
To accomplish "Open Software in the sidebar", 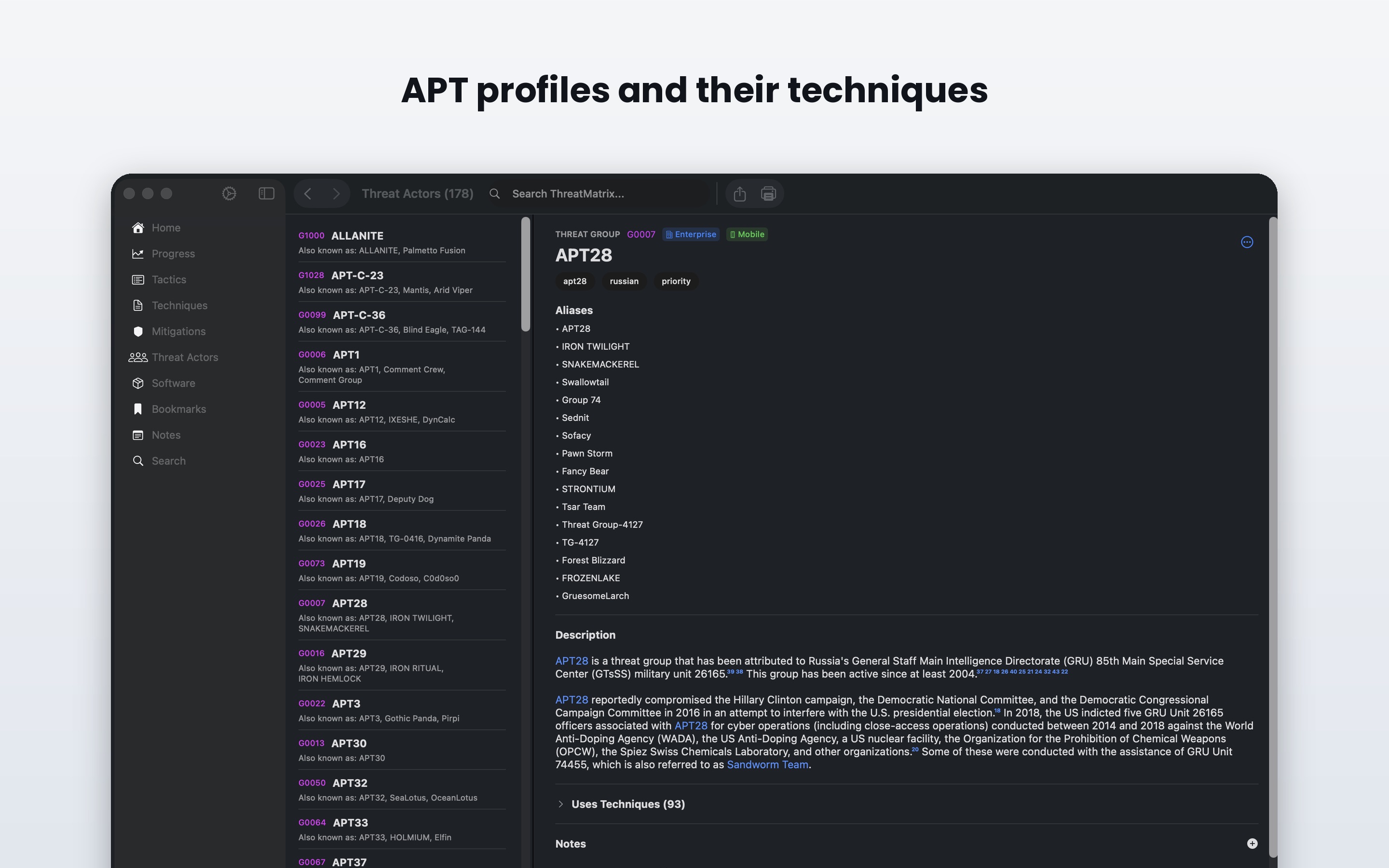I will (x=173, y=383).
